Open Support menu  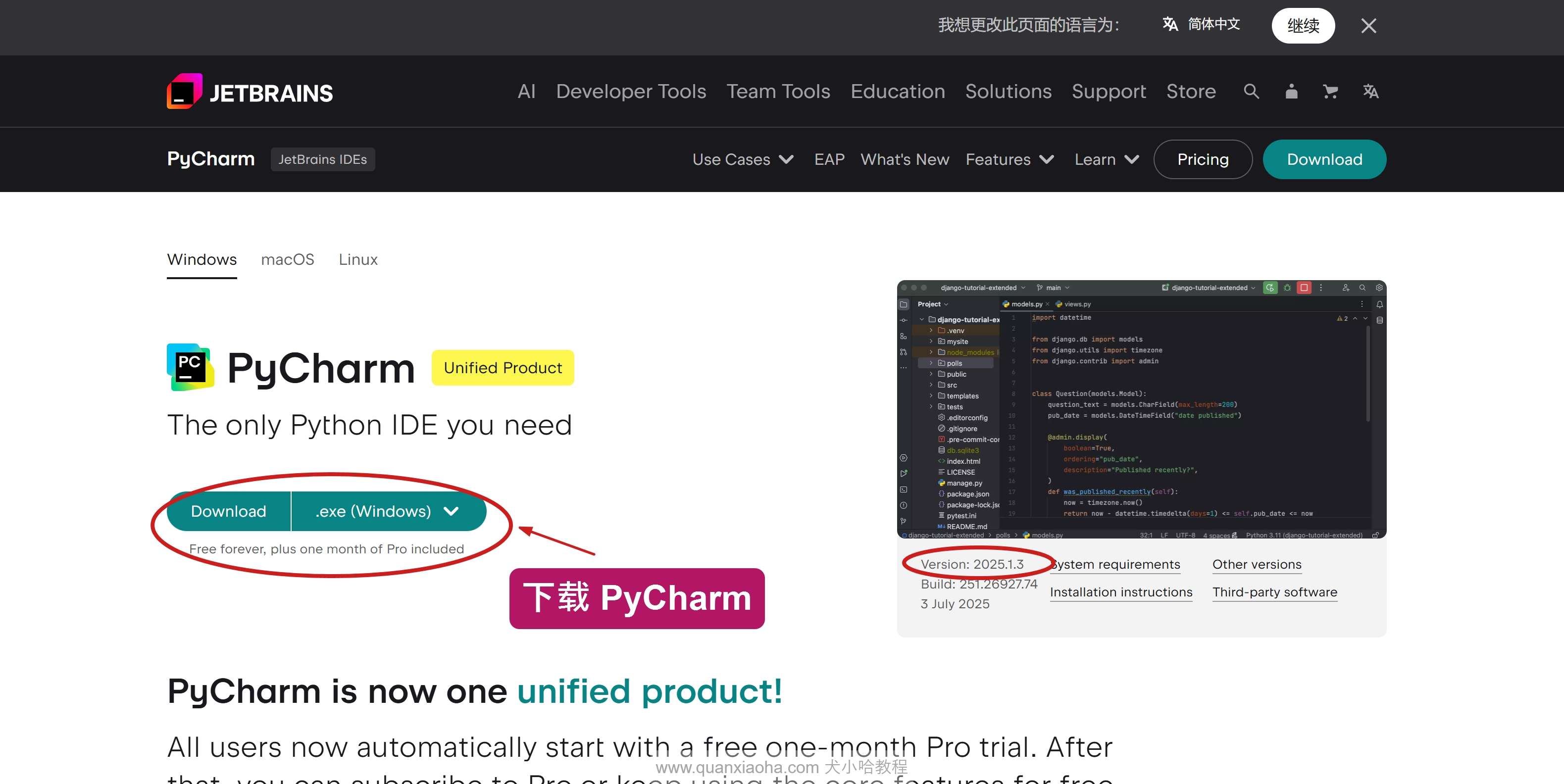point(1109,91)
